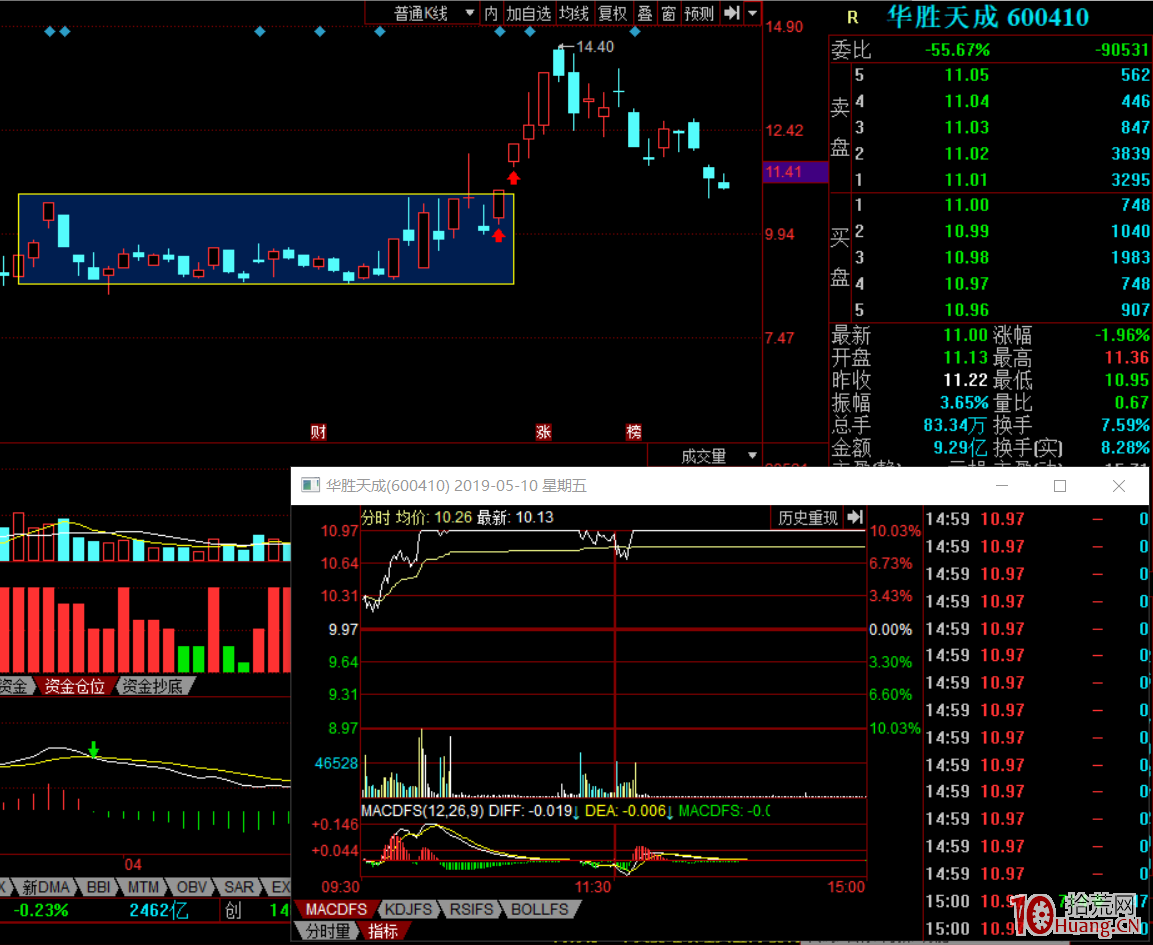Click the 委比 value -55.67%
Screen dimensions: 1153x945
(x=957, y=50)
